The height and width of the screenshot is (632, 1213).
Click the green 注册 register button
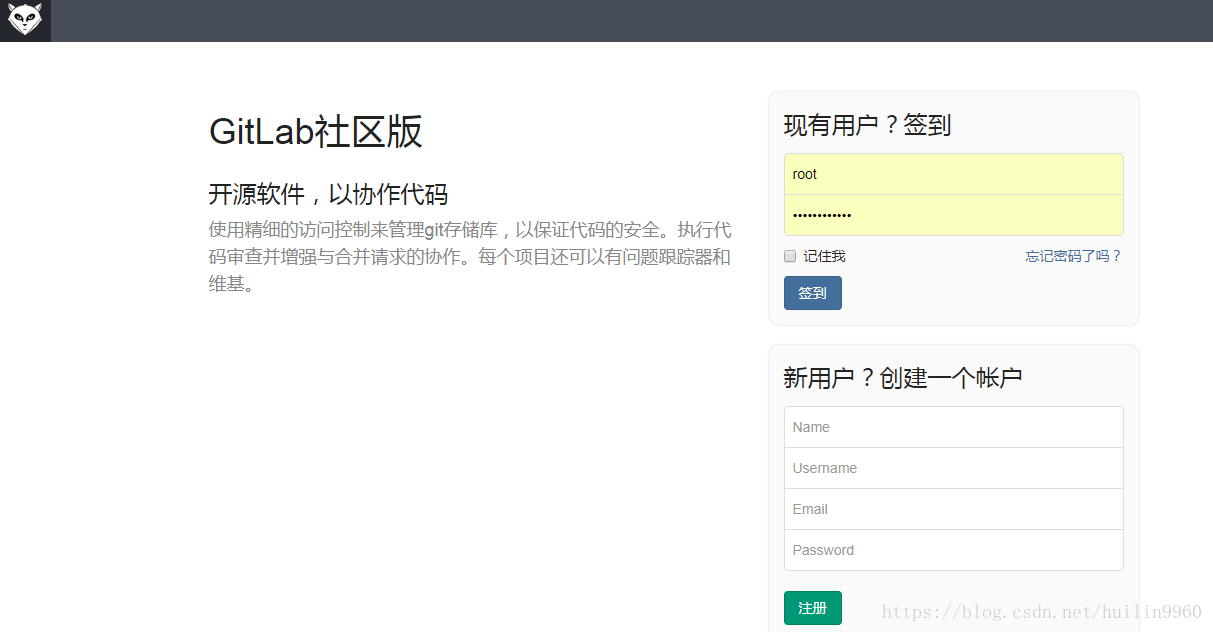coord(812,608)
